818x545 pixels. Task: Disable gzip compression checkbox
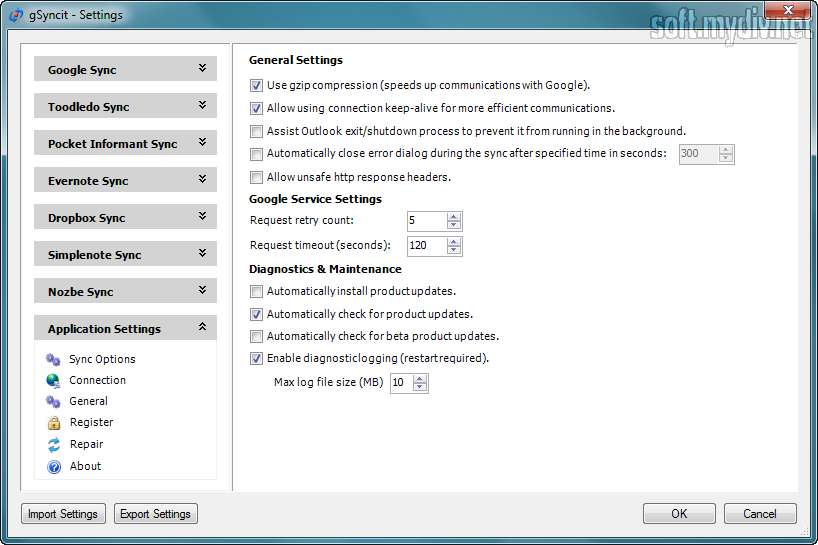coord(256,85)
